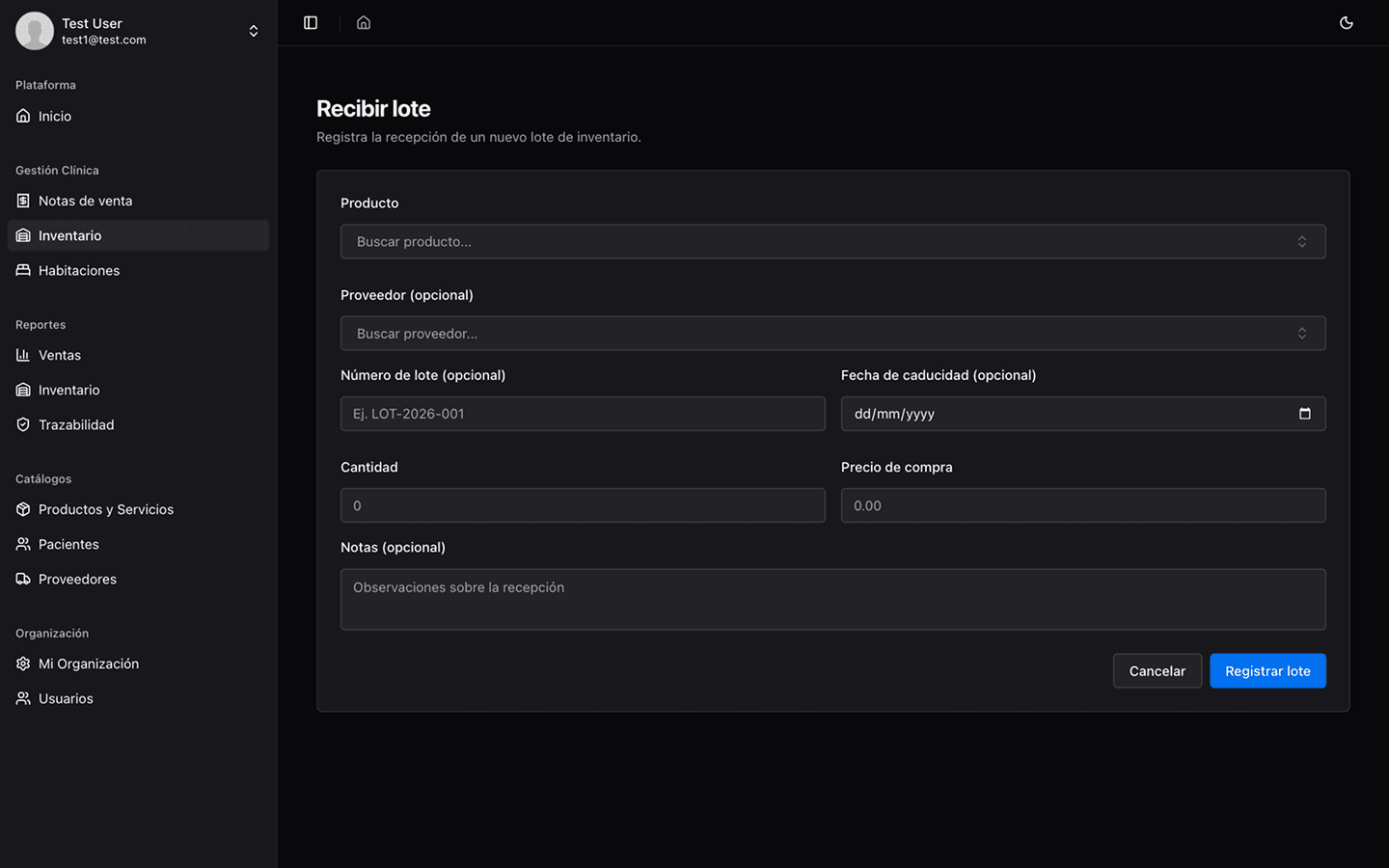Click into the Cantidad input

tap(583, 505)
